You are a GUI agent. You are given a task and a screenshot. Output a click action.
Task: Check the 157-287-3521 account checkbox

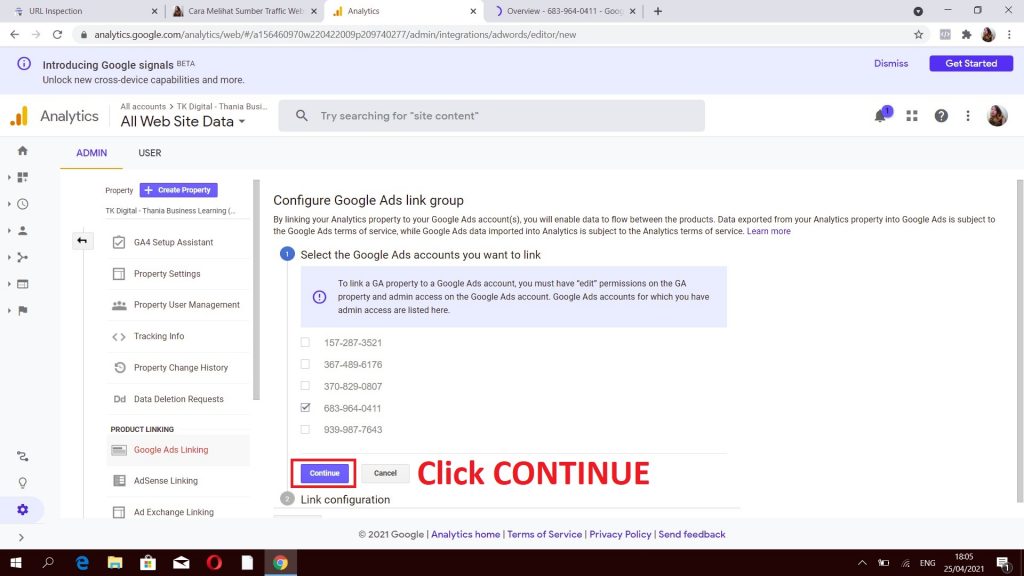[x=305, y=342]
